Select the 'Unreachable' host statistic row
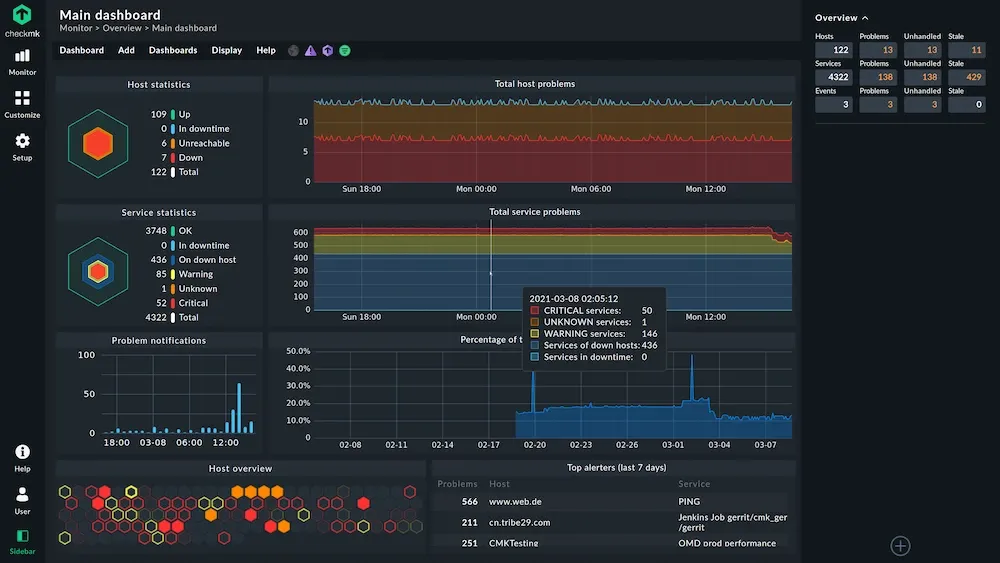 [195, 143]
